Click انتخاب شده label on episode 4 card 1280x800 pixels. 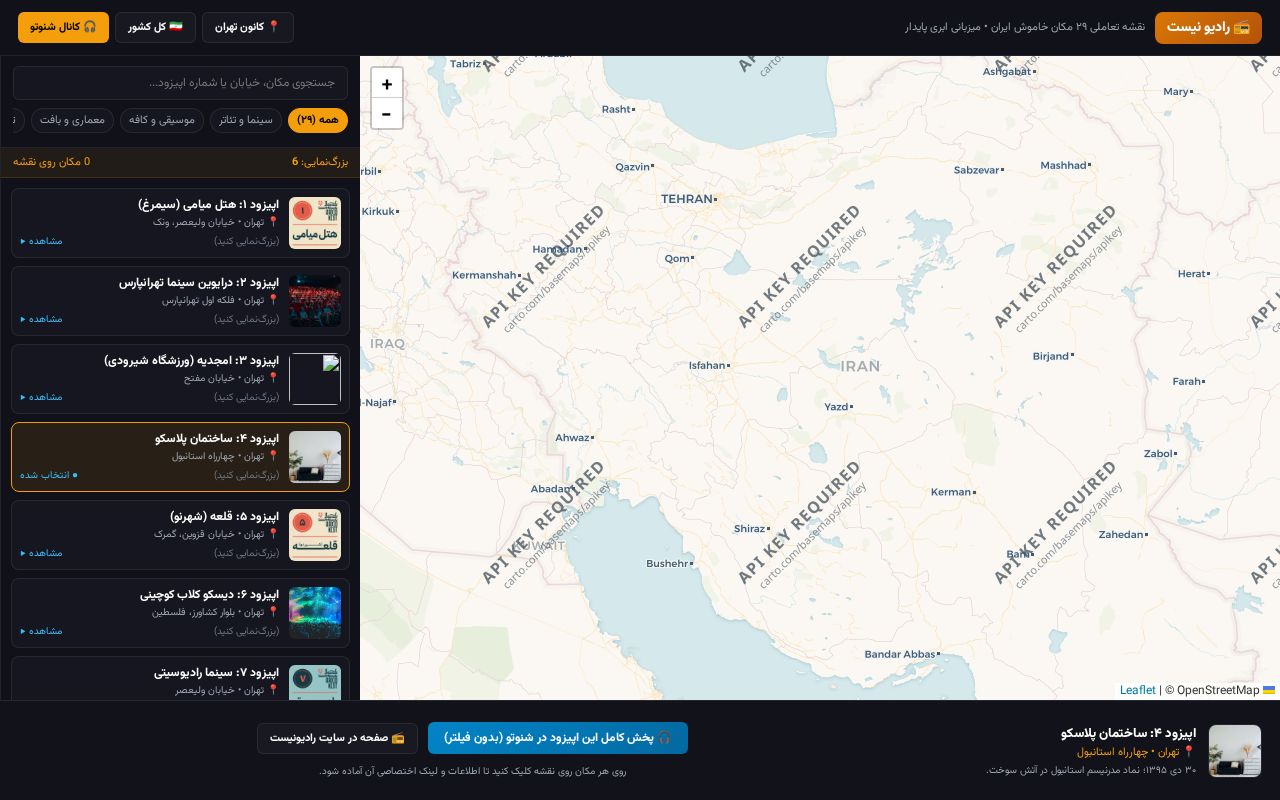click(49, 475)
